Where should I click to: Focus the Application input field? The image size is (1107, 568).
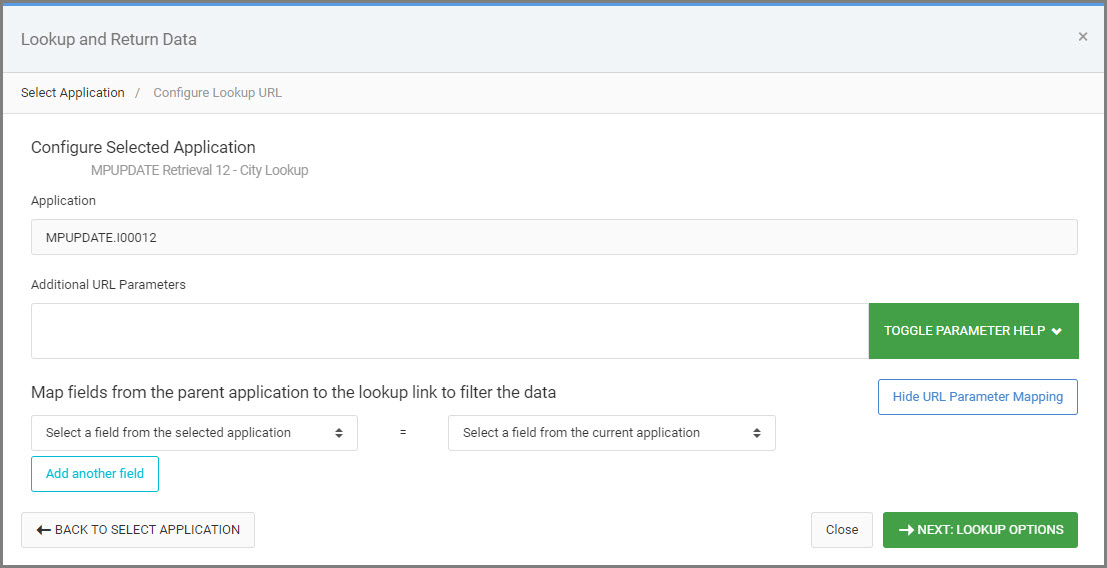tap(554, 237)
